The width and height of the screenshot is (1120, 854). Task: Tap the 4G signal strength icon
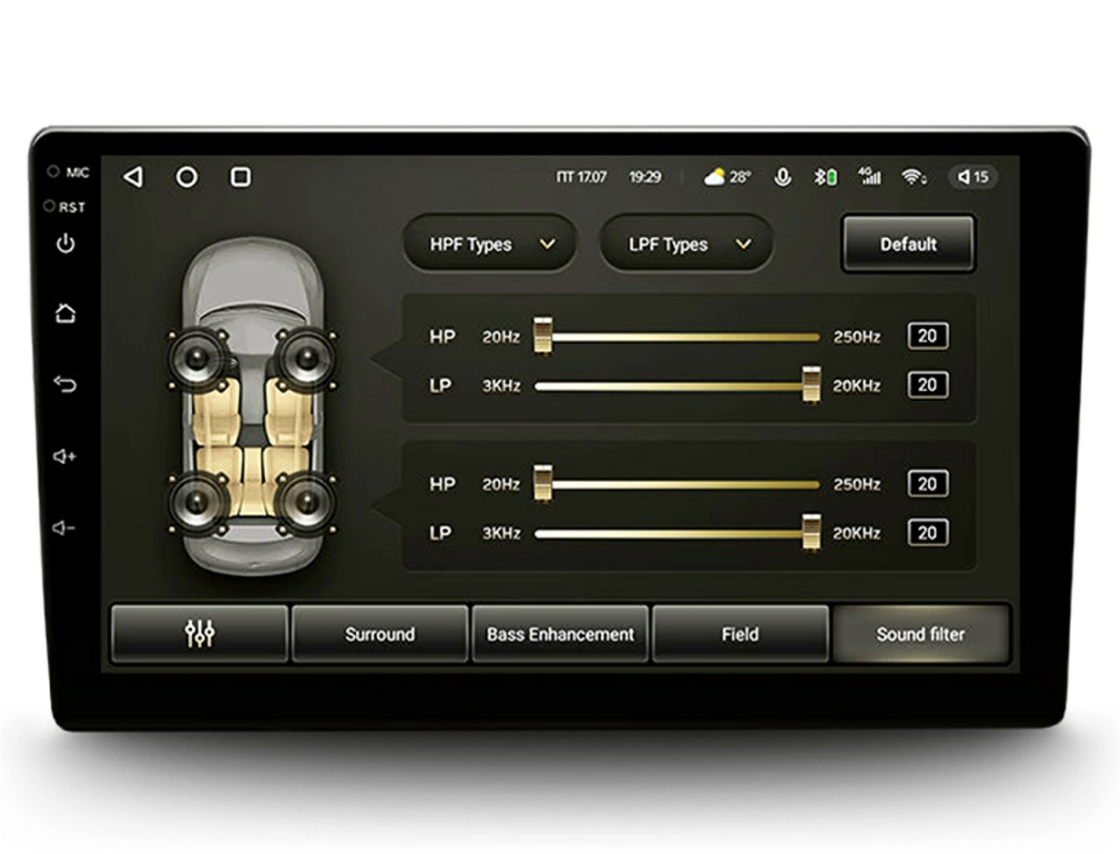pyautogui.click(x=869, y=176)
